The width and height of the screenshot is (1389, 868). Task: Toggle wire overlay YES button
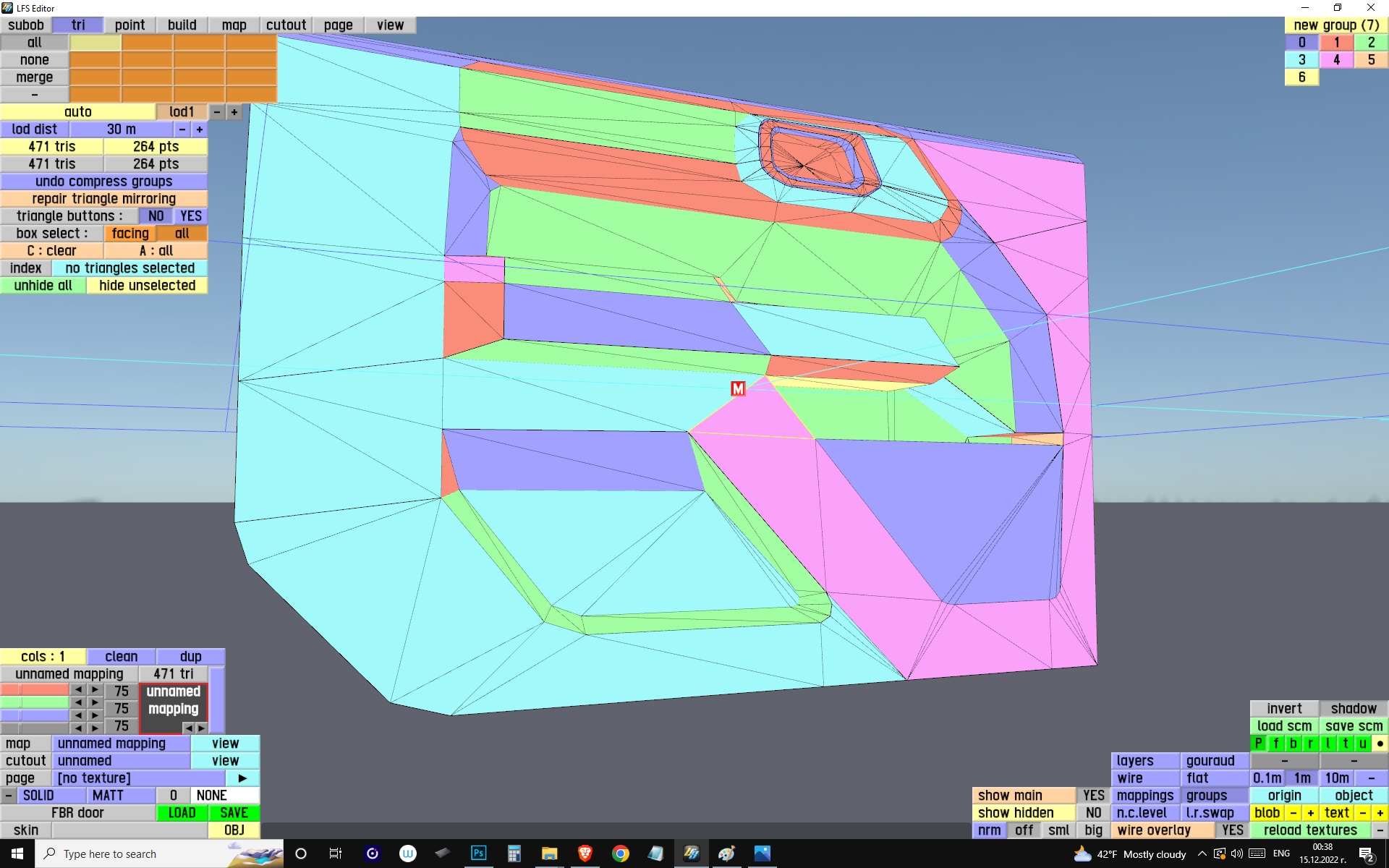pos(1232,830)
